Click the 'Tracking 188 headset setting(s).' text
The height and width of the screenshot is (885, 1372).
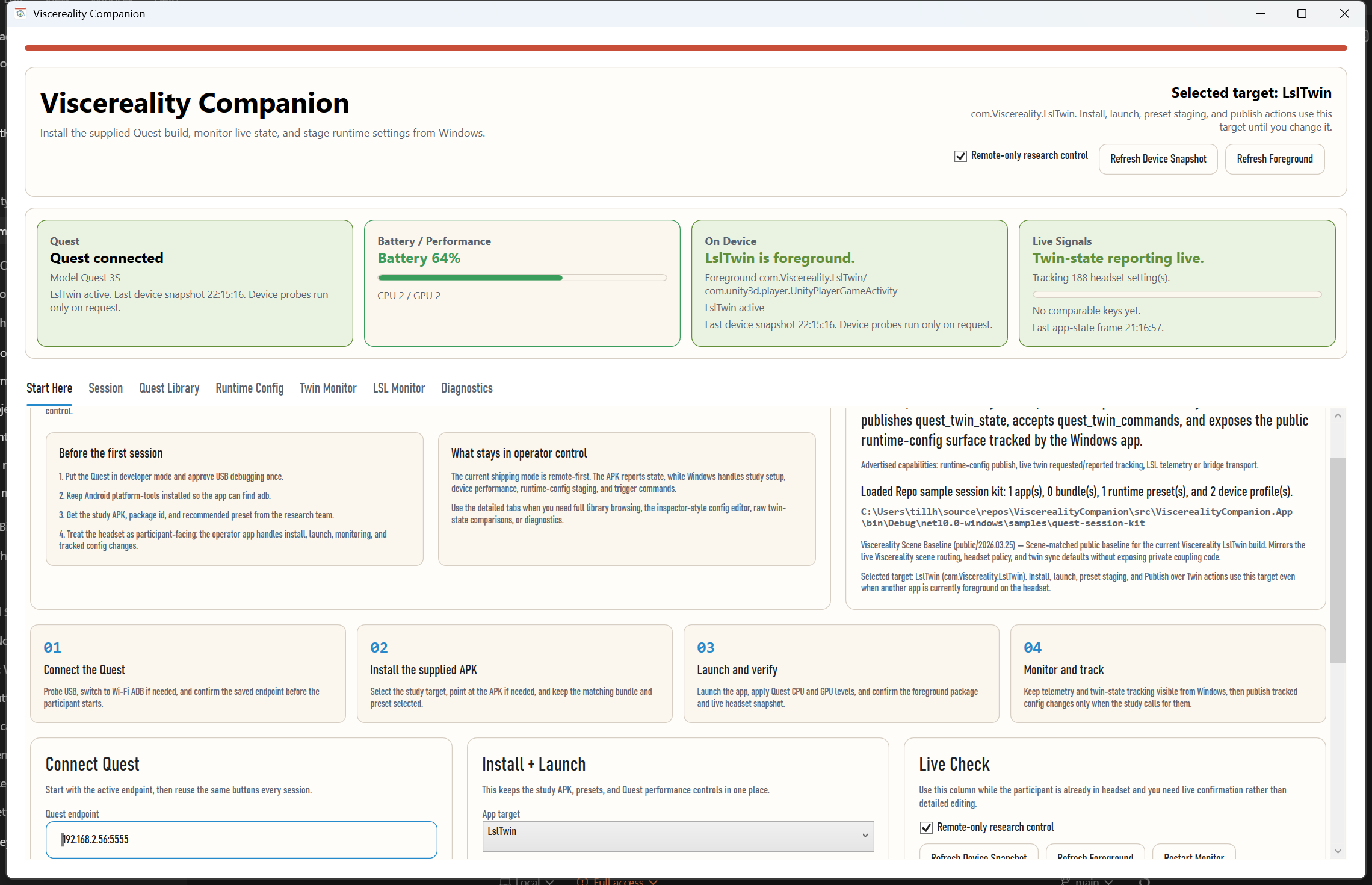point(1101,278)
